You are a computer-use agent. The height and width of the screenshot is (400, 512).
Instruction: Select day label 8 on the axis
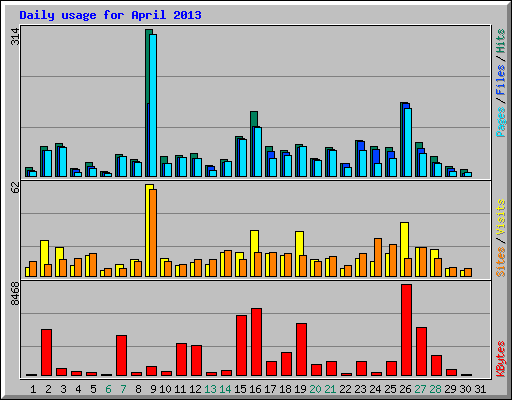point(138,389)
